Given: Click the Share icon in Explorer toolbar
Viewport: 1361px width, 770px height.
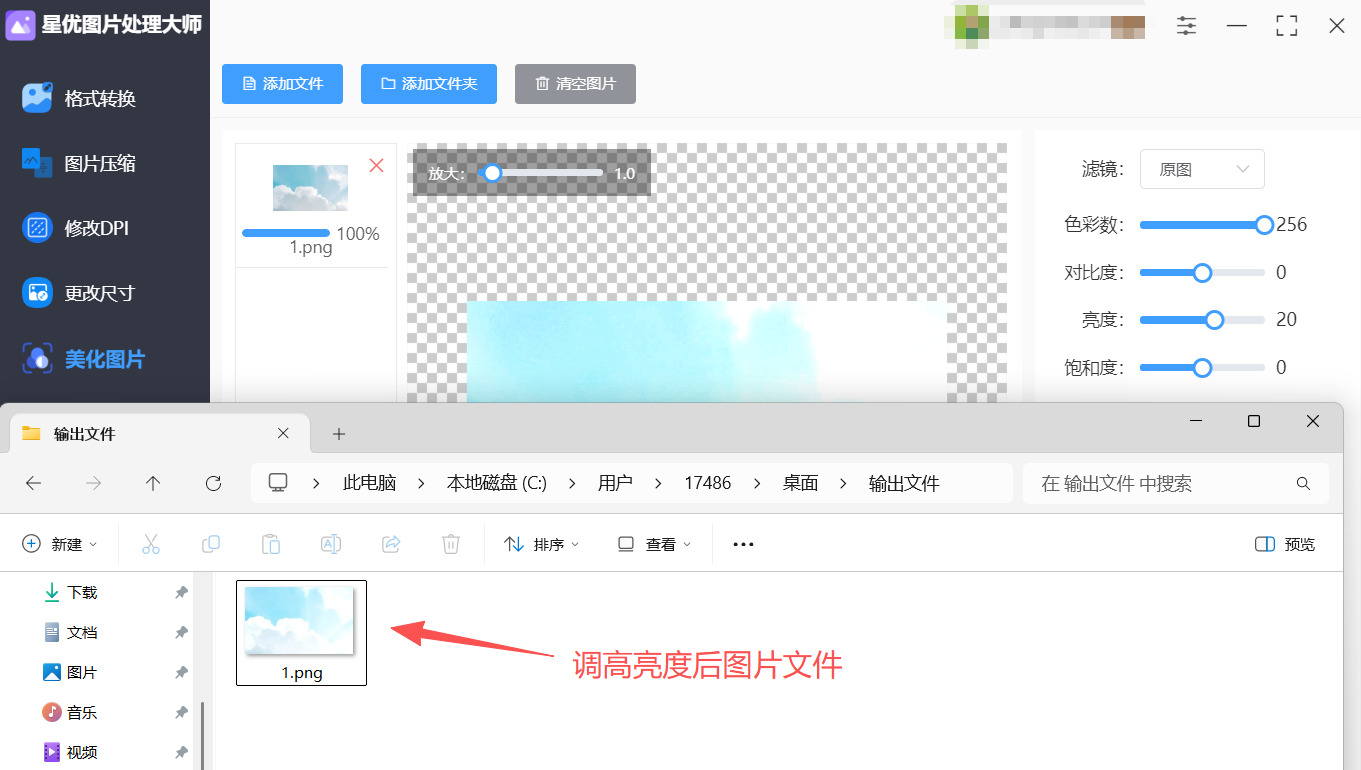Looking at the screenshot, I should click(x=391, y=544).
